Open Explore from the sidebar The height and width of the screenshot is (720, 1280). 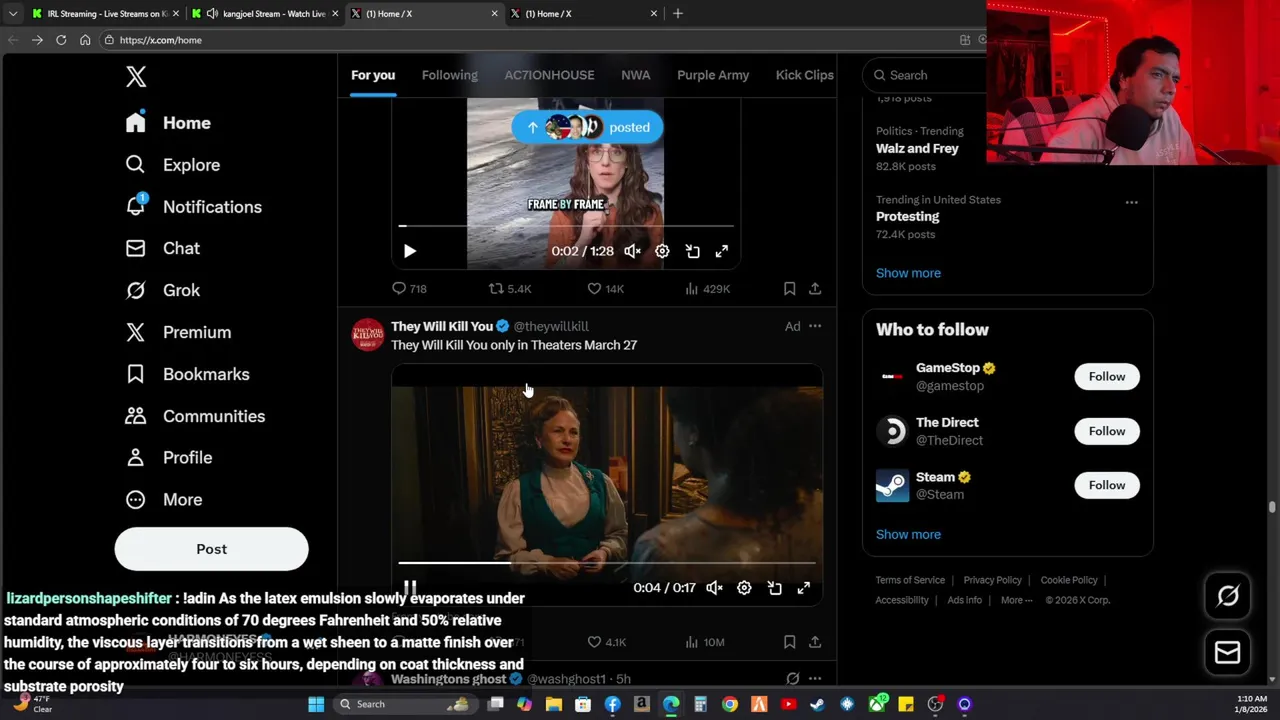[172, 165]
